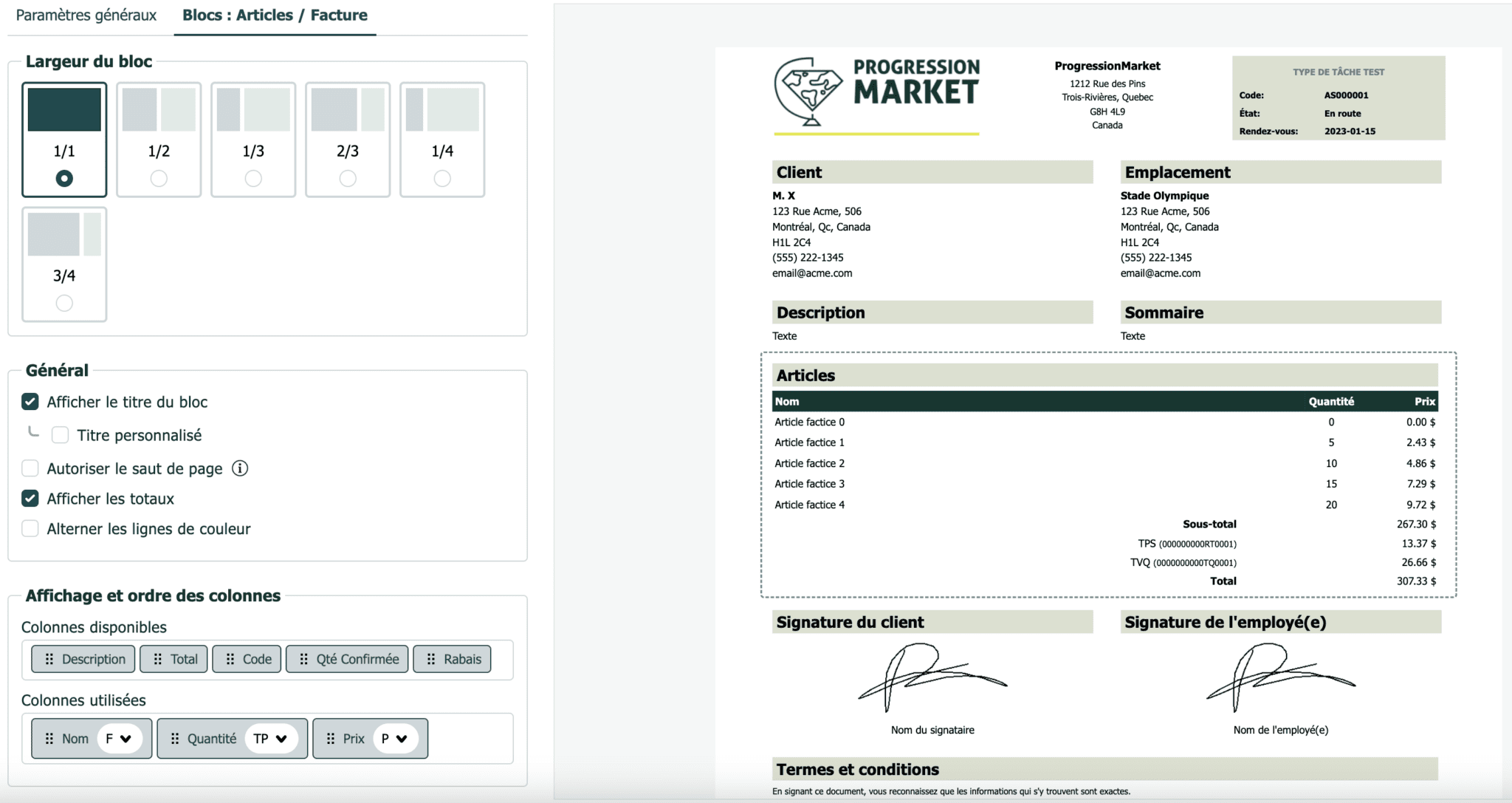
Task: Click the drag handle icon on the Prix used column
Action: (x=331, y=739)
